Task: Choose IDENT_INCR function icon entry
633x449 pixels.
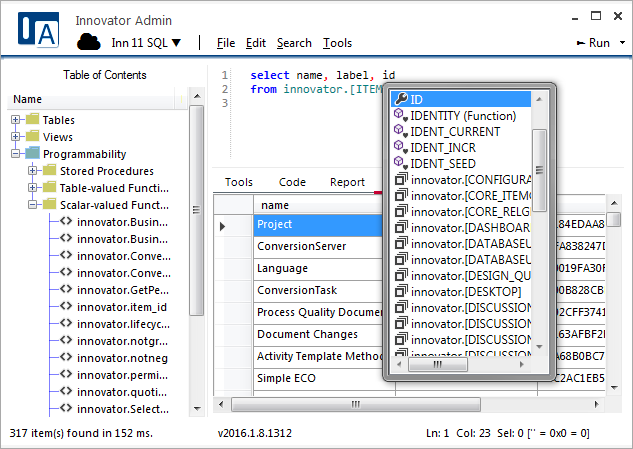Action: pos(461,148)
